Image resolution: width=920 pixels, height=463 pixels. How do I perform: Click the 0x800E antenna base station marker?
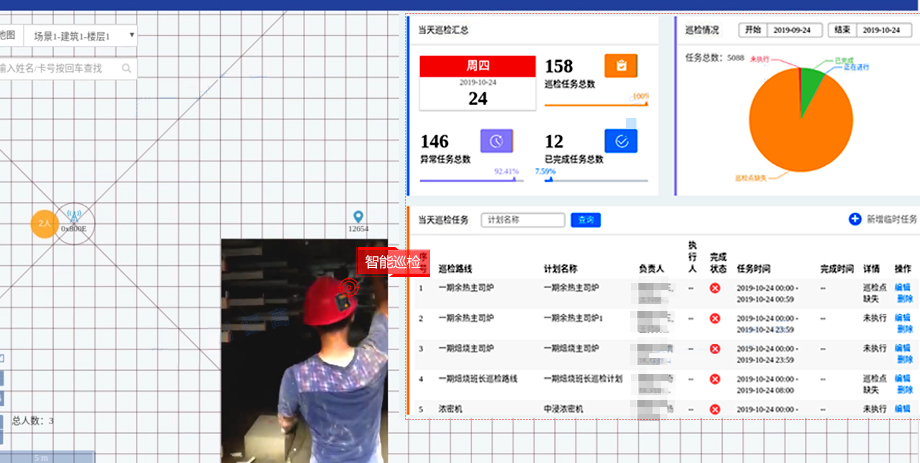(x=74, y=218)
